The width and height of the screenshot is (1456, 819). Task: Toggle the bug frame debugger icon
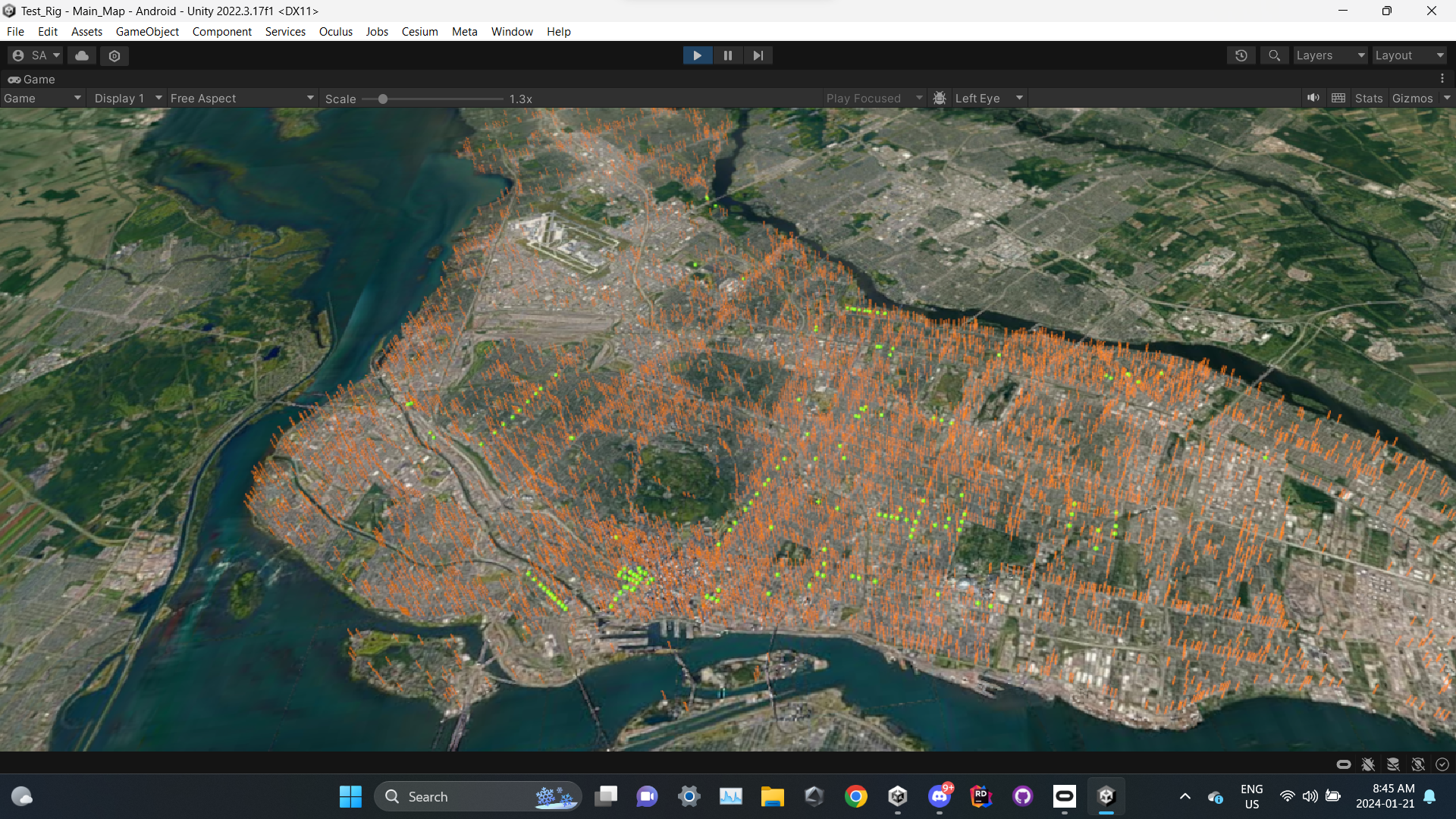pos(940,98)
